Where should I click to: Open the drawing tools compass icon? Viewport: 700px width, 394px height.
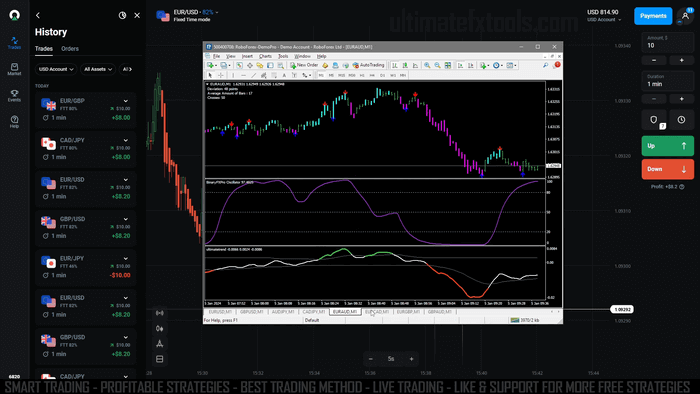point(159,344)
